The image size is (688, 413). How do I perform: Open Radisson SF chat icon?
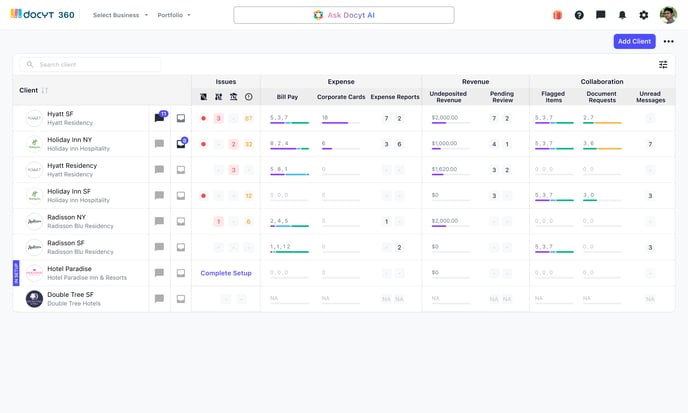[x=159, y=247]
